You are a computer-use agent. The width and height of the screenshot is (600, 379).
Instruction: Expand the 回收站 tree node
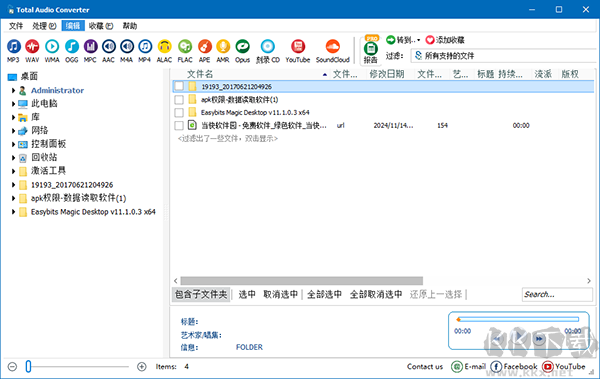pyautogui.click(x=13, y=157)
